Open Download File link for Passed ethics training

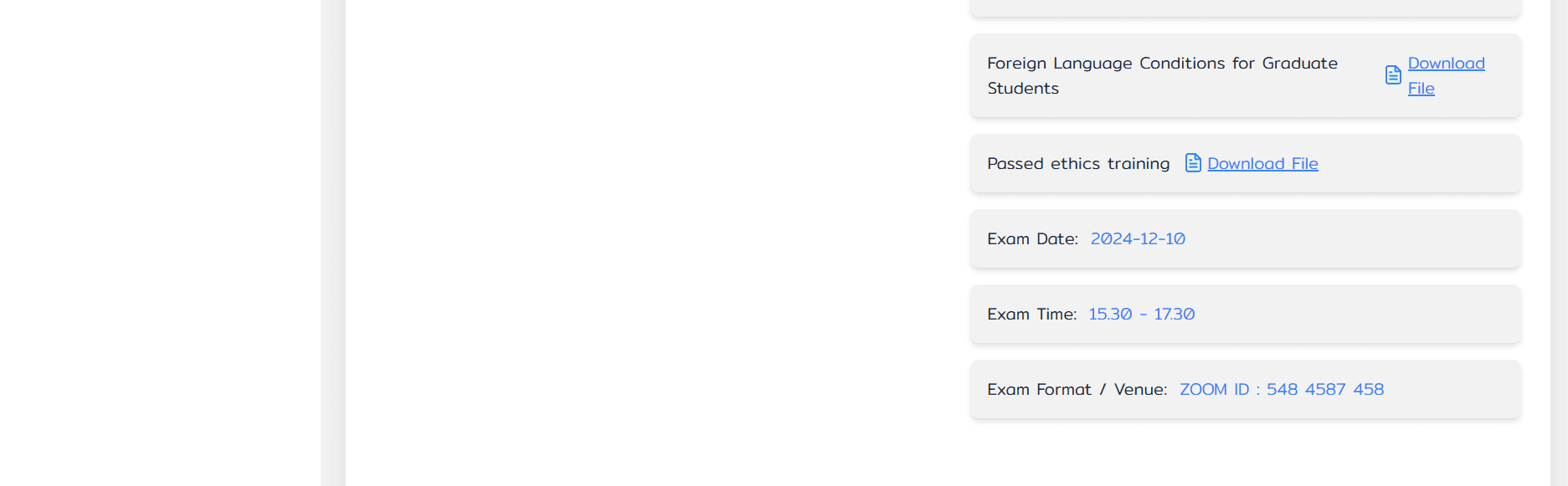coord(1262,164)
